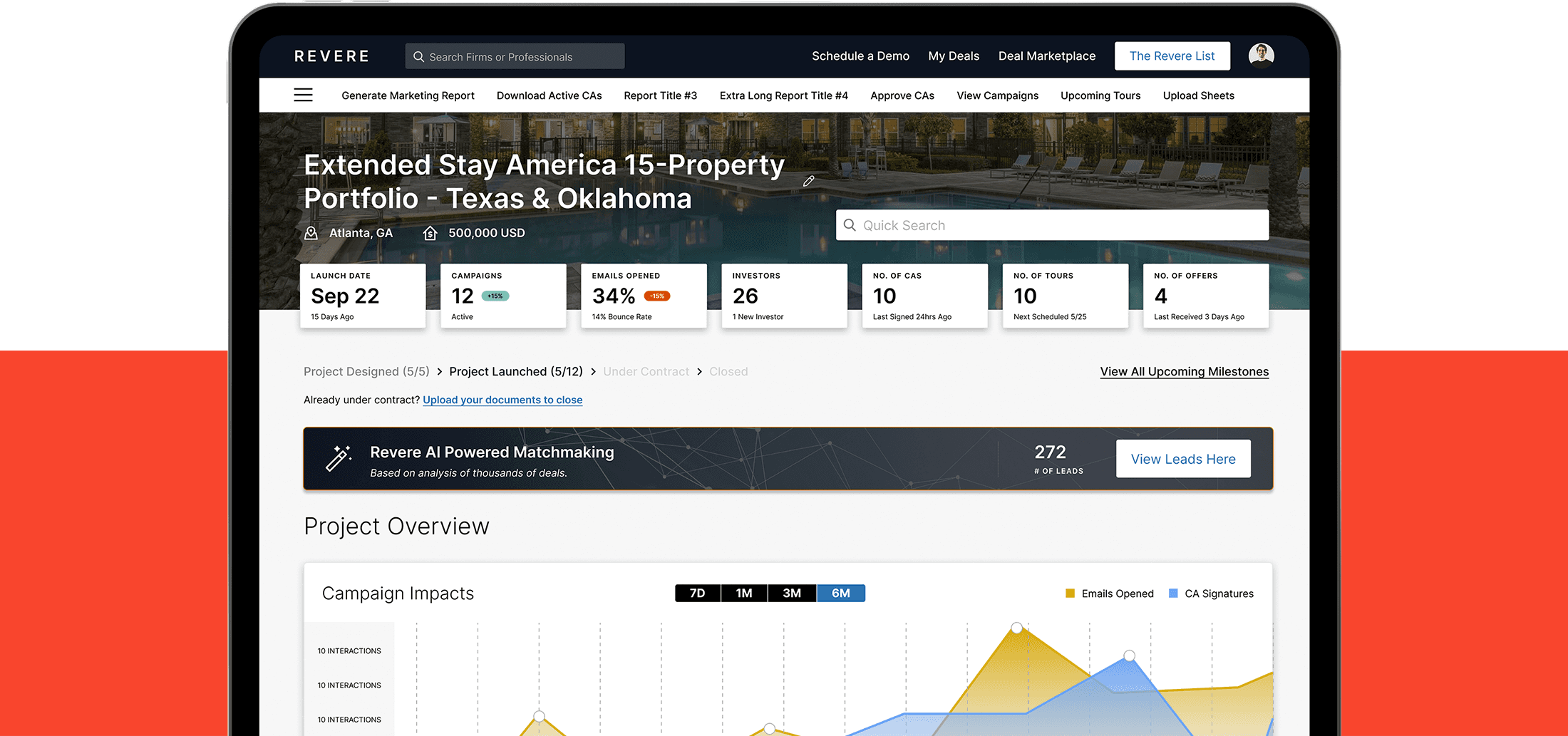This screenshot has width=1568, height=736.
Task: Click Project Designed (5/5) step
Action: tap(366, 371)
